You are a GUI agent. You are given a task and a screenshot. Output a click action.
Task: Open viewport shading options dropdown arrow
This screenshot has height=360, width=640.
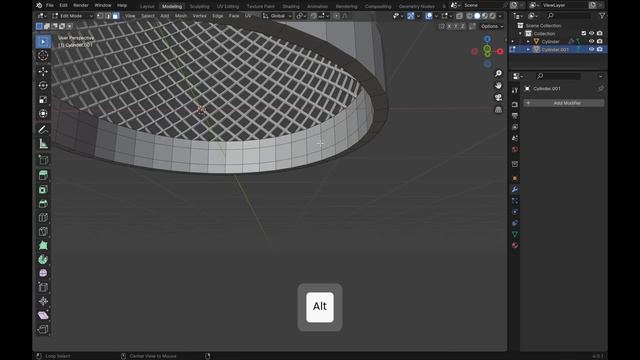pyautogui.click(x=500, y=16)
